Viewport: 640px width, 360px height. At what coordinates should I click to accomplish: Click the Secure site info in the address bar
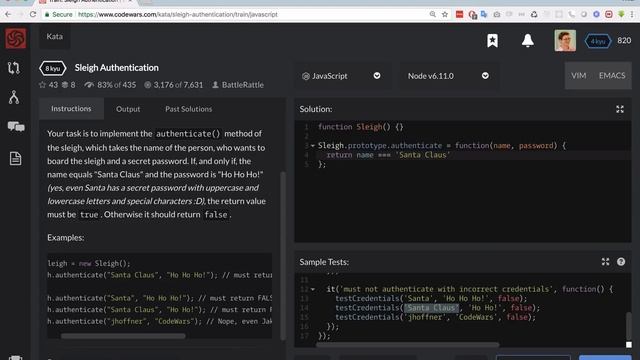(x=59, y=14)
